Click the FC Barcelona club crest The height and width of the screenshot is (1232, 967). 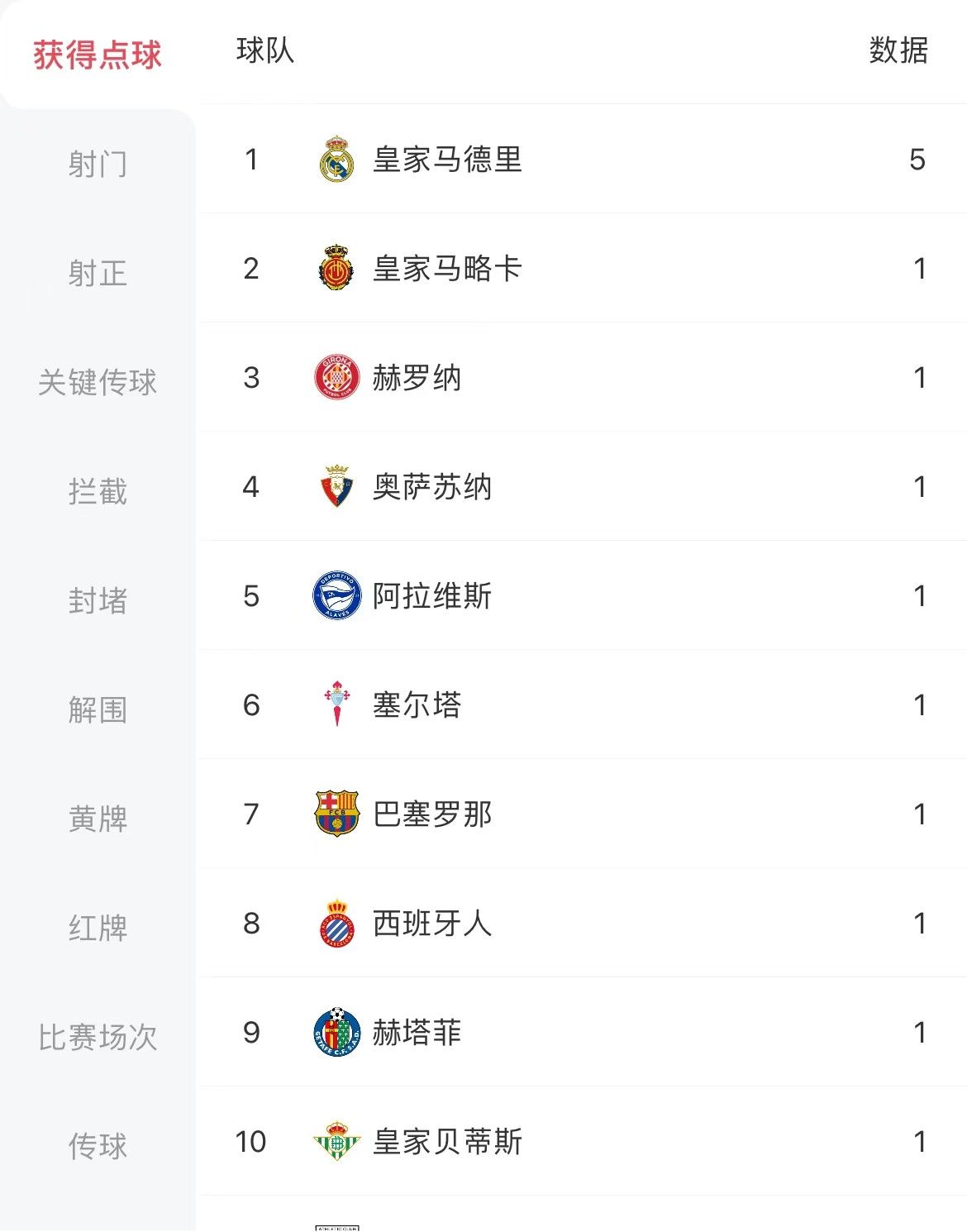click(336, 814)
